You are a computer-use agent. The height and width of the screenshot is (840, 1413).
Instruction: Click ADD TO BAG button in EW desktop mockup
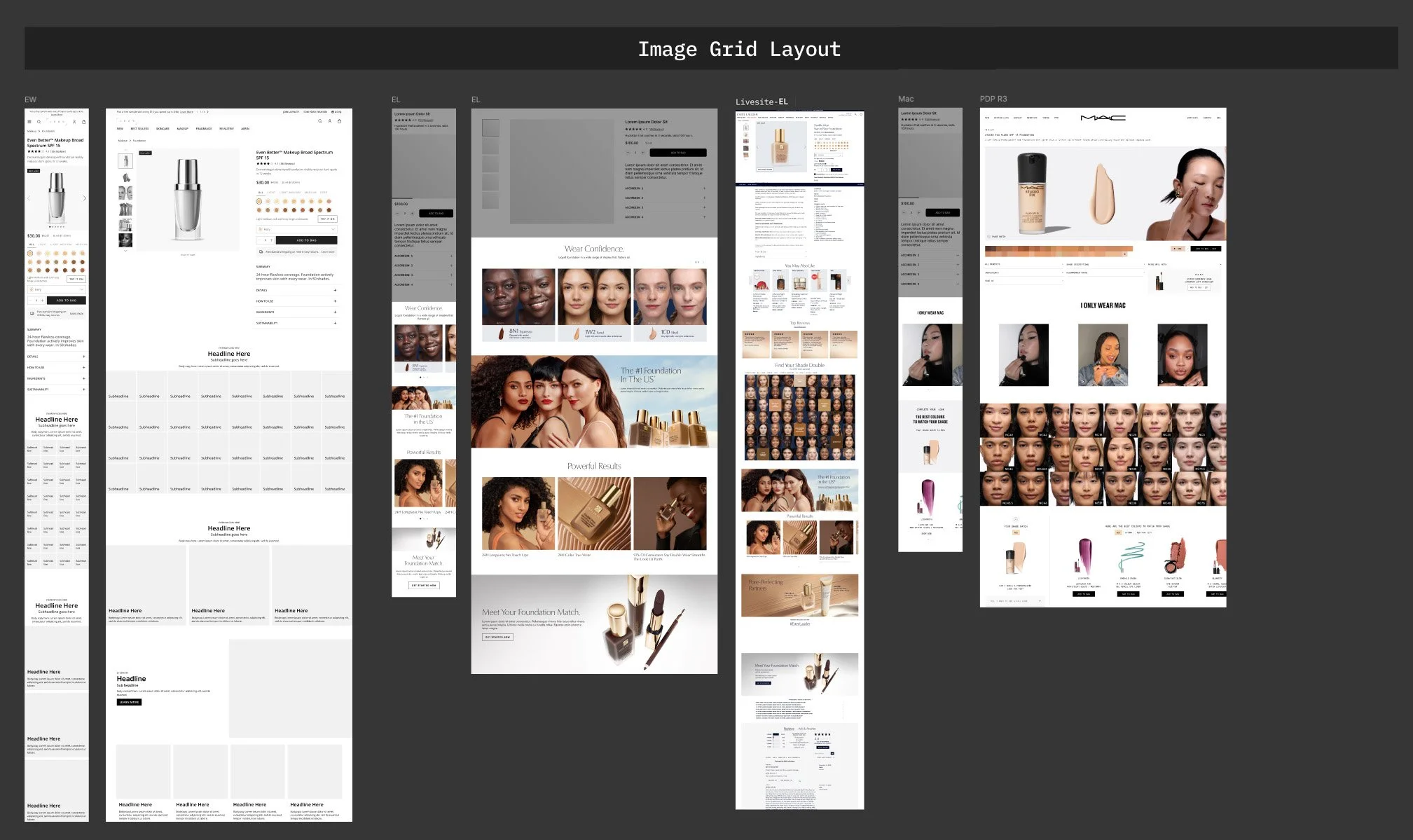pos(306,240)
